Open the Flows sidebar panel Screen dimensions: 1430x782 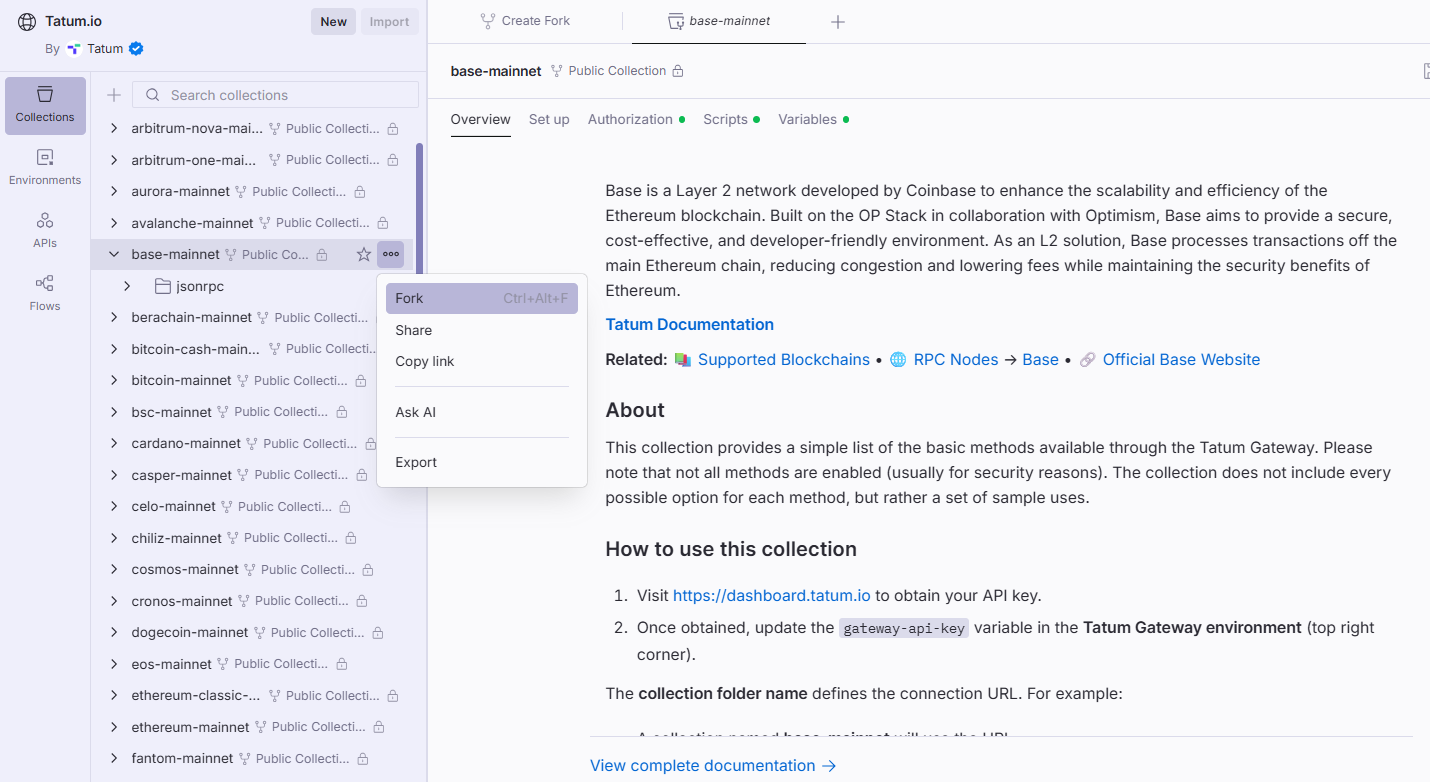click(45, 293)
